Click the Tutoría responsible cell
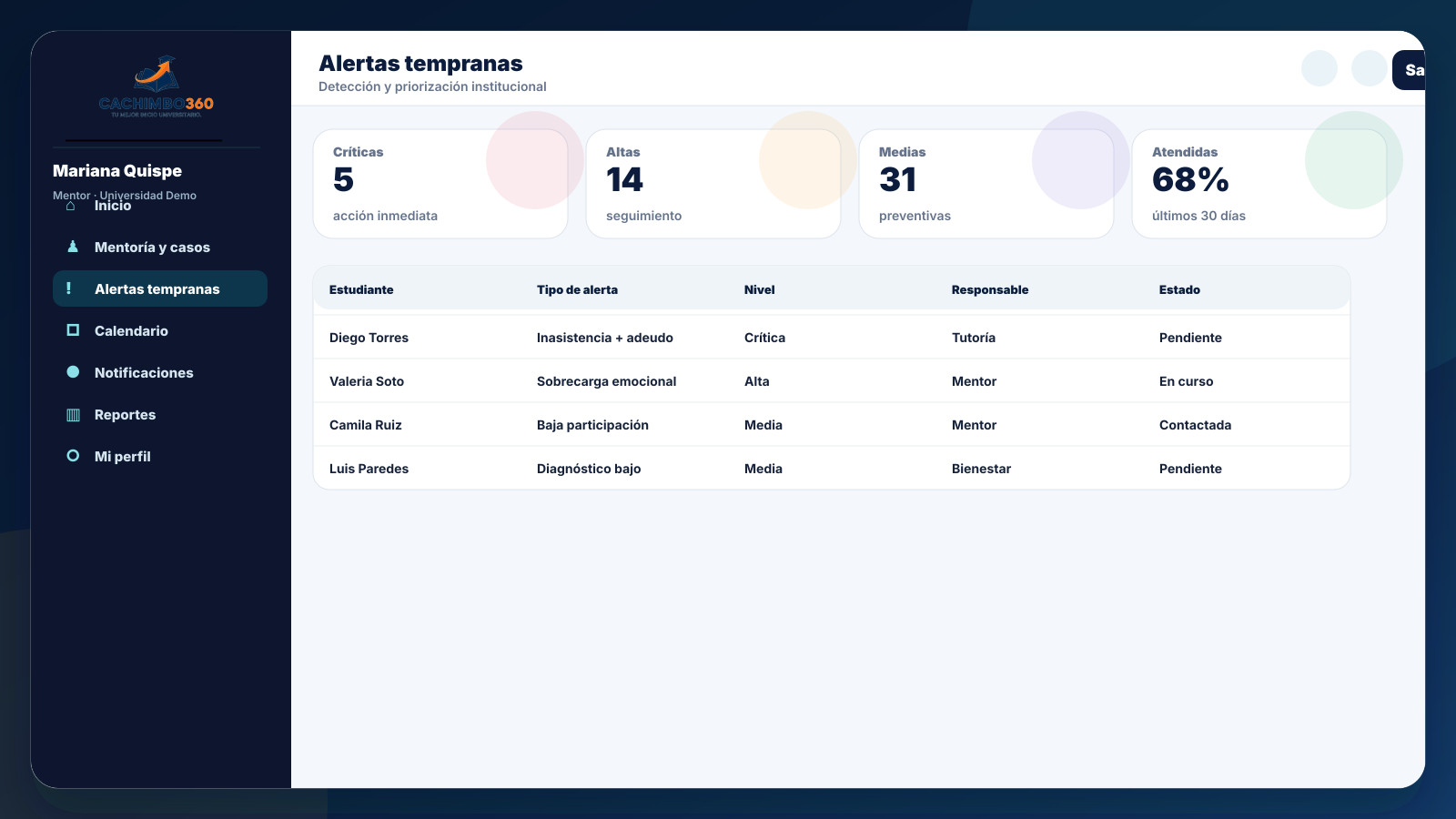 [974, 338]
